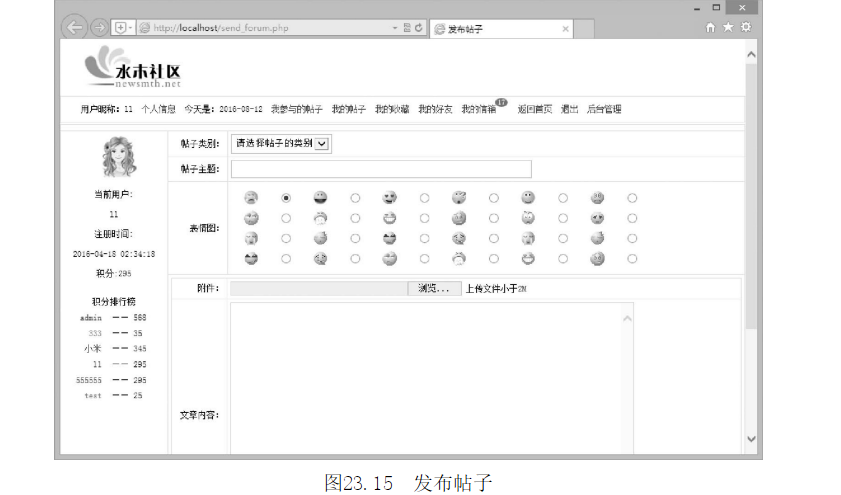
Task: Open the browser settings gear icon
Action: pyautogui.click(x=745, y=27)
